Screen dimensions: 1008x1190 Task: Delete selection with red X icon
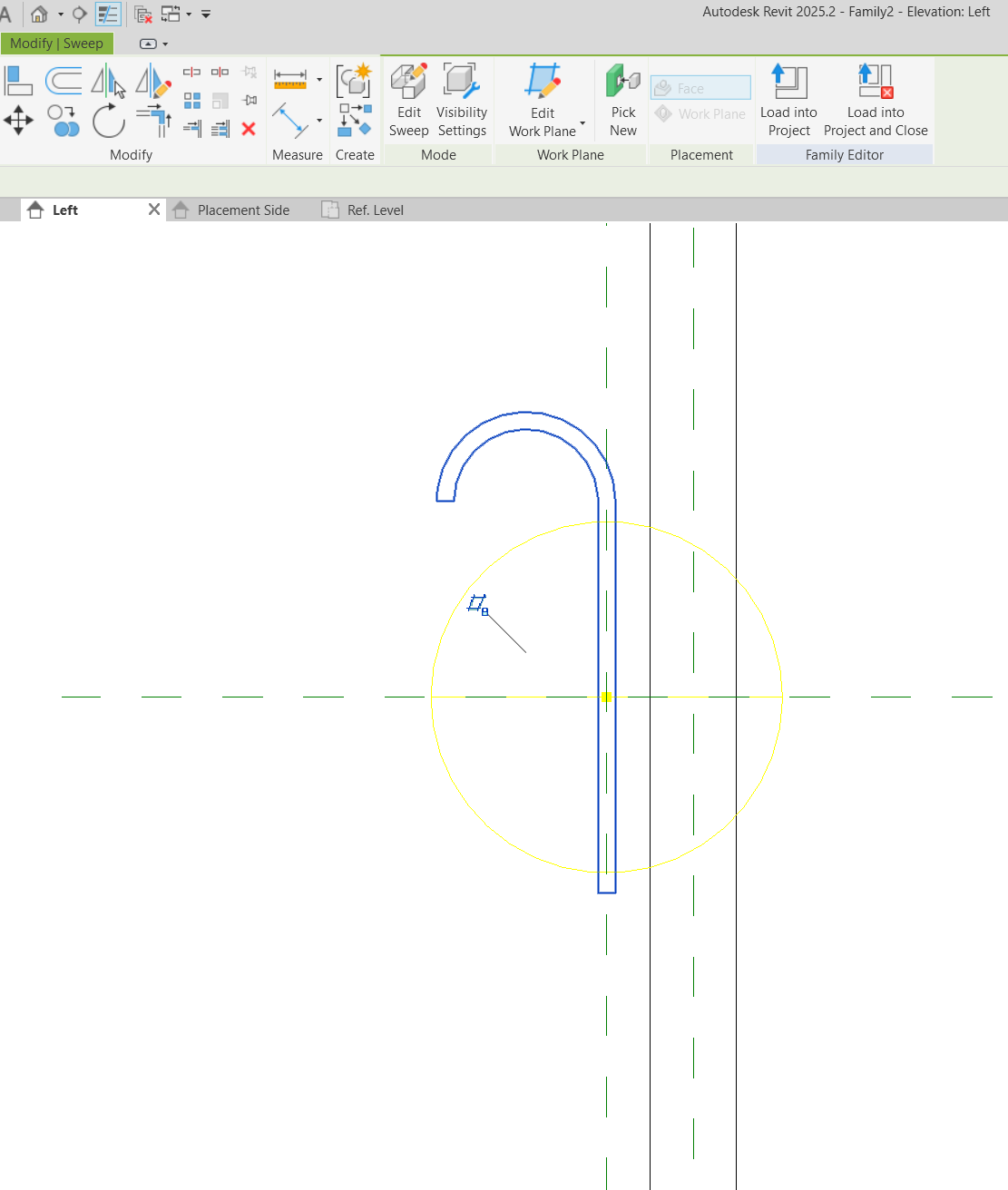tap(249, 129)
